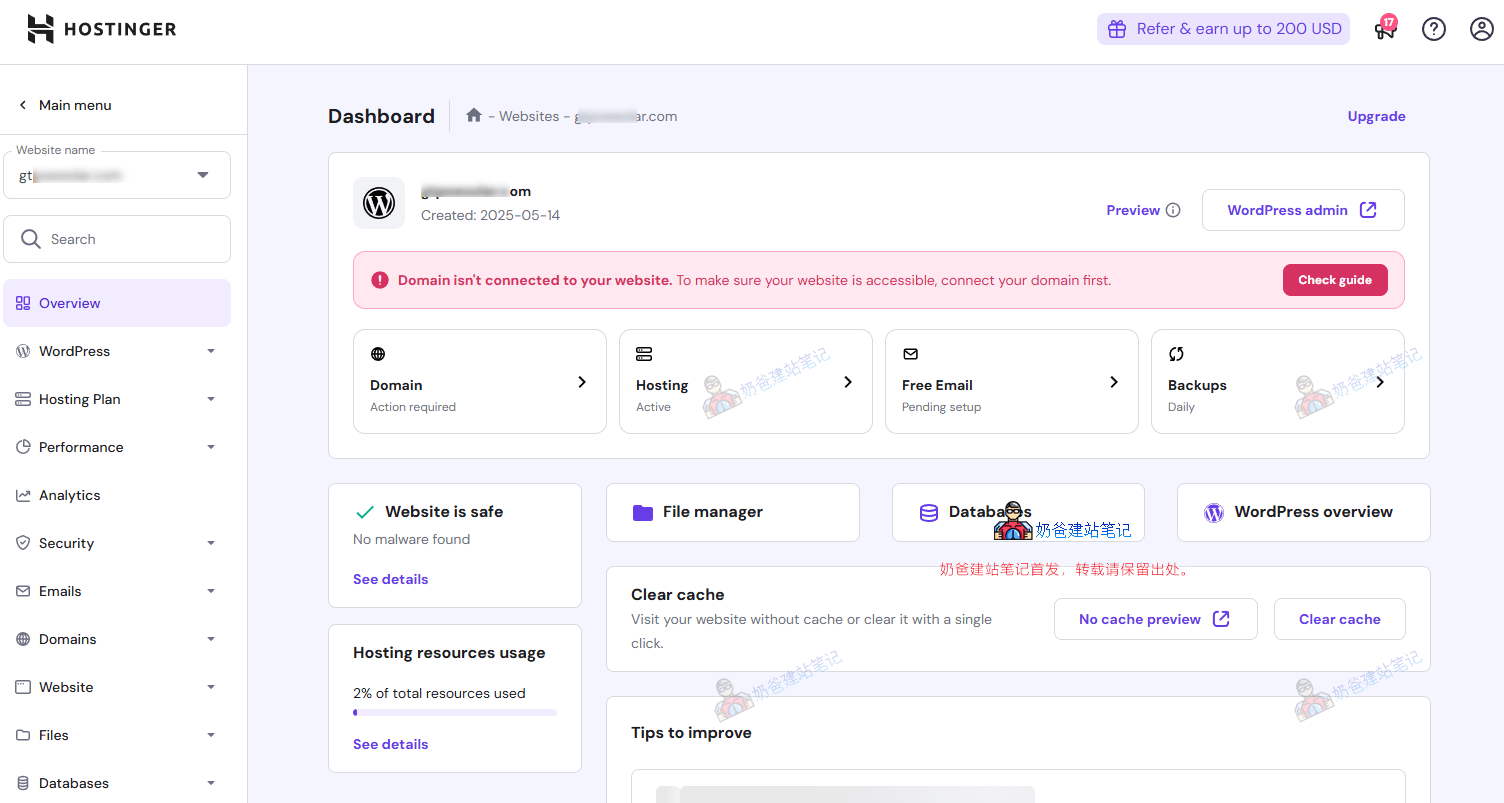Click the WordPress logo site icon
This screenshot has height=803, width=1504.
click(x=379, y=203)
